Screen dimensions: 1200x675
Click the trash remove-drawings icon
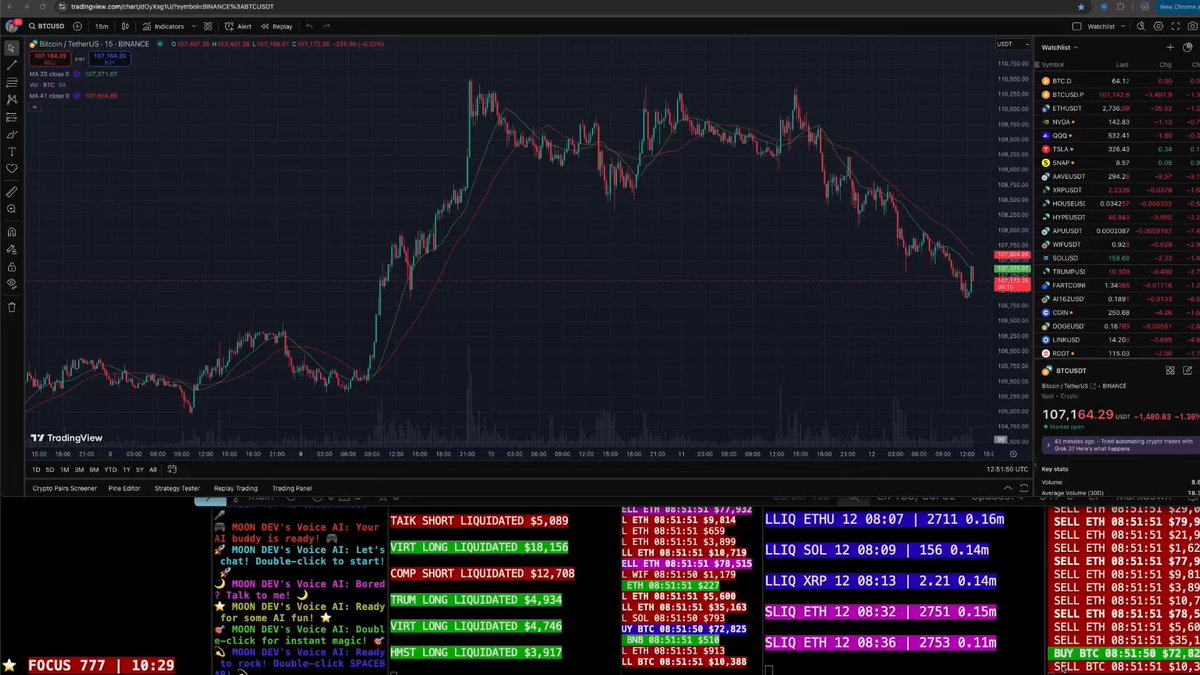point(12,307)
